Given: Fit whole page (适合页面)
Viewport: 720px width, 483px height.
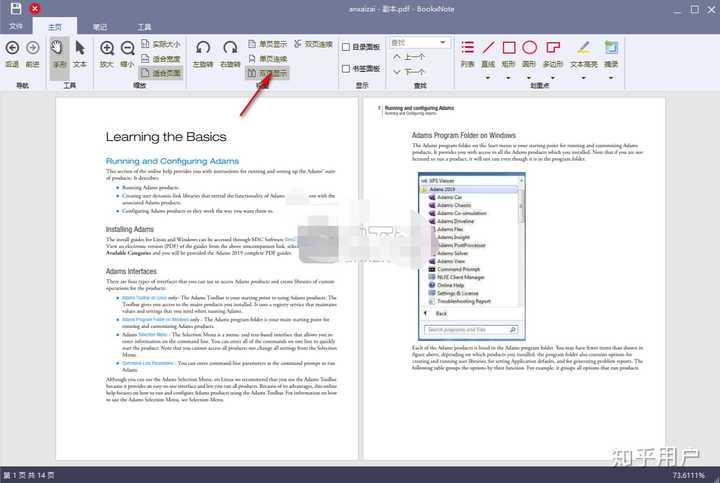Looking at the screenshot, I should 161,73.
